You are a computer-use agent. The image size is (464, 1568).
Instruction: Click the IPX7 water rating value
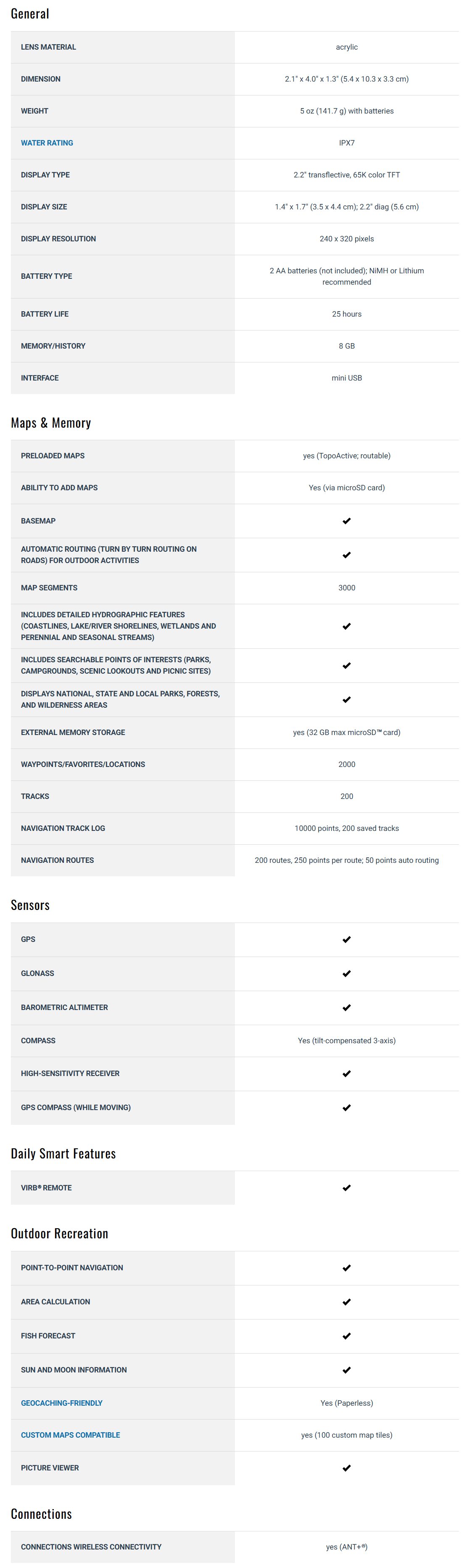point(347,143)
